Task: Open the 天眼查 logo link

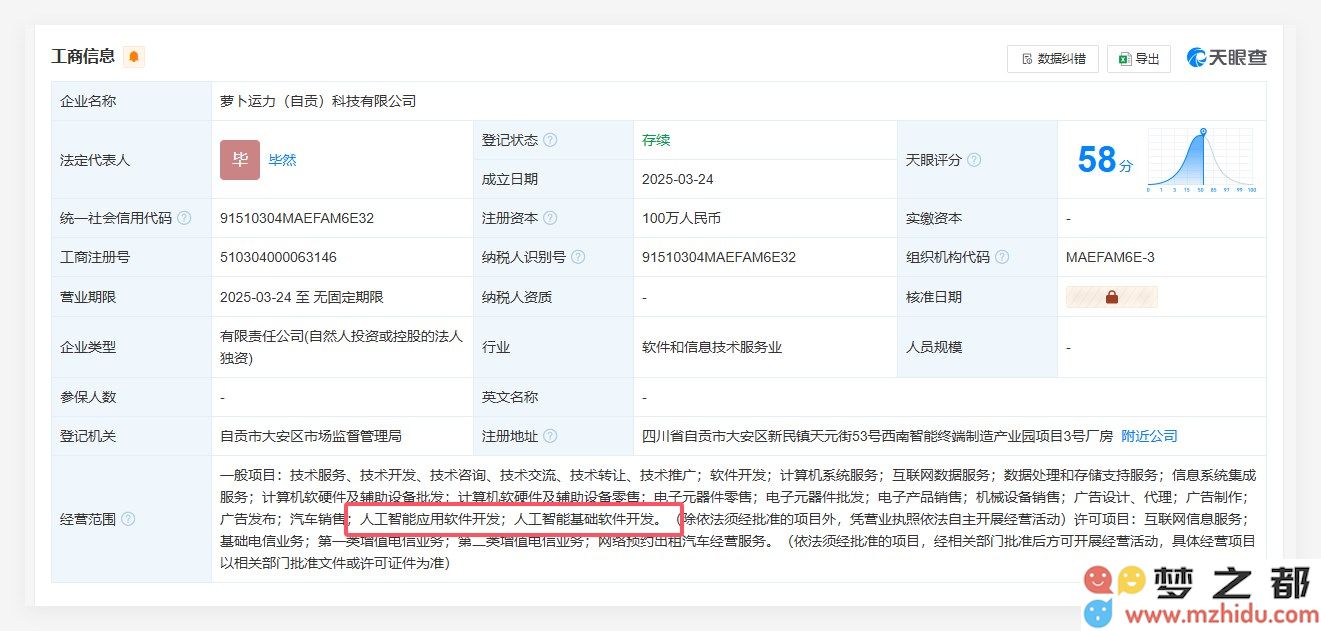Action: pos(1226,58)
